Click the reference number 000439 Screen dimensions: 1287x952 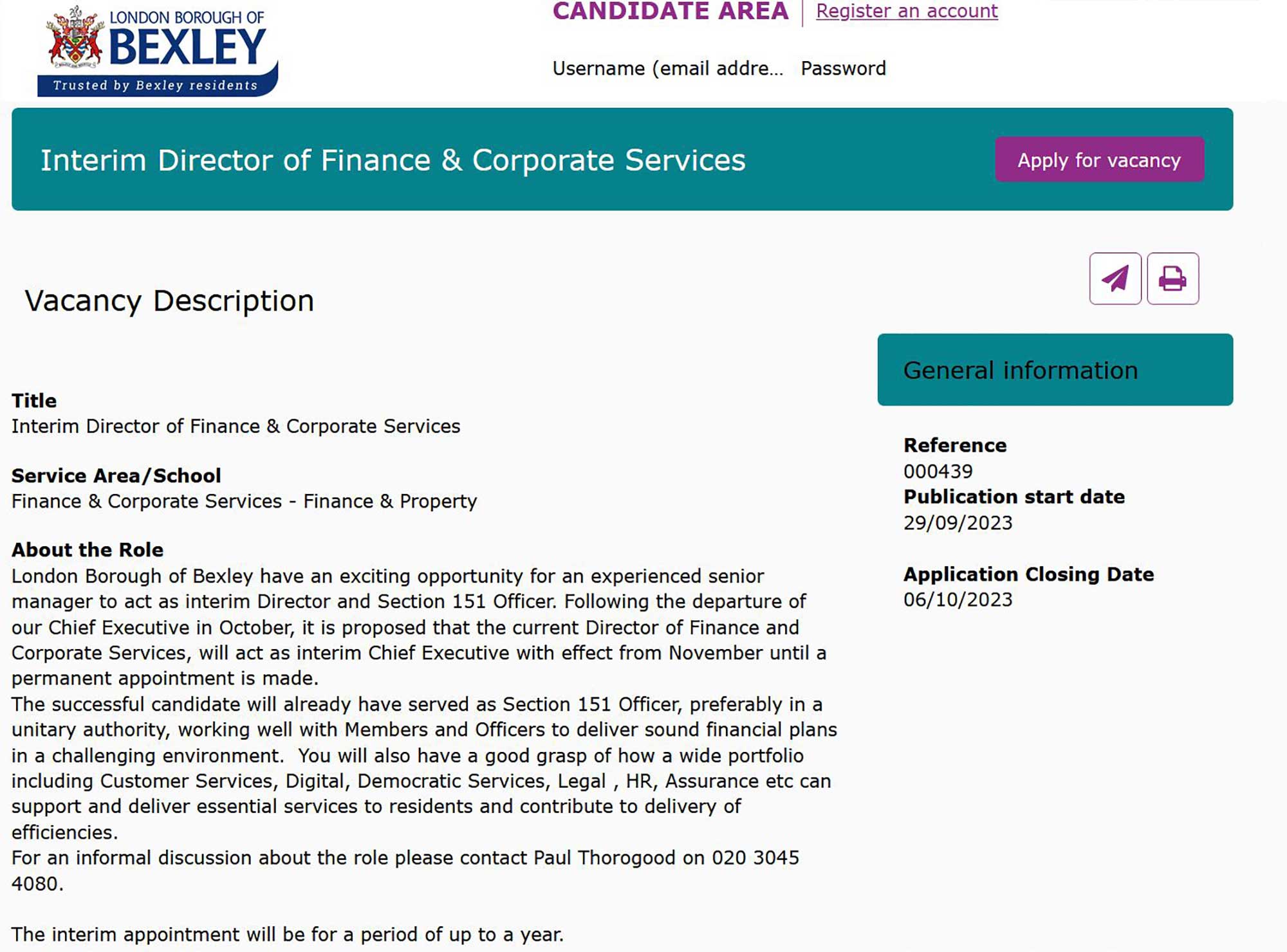point(938,471)
